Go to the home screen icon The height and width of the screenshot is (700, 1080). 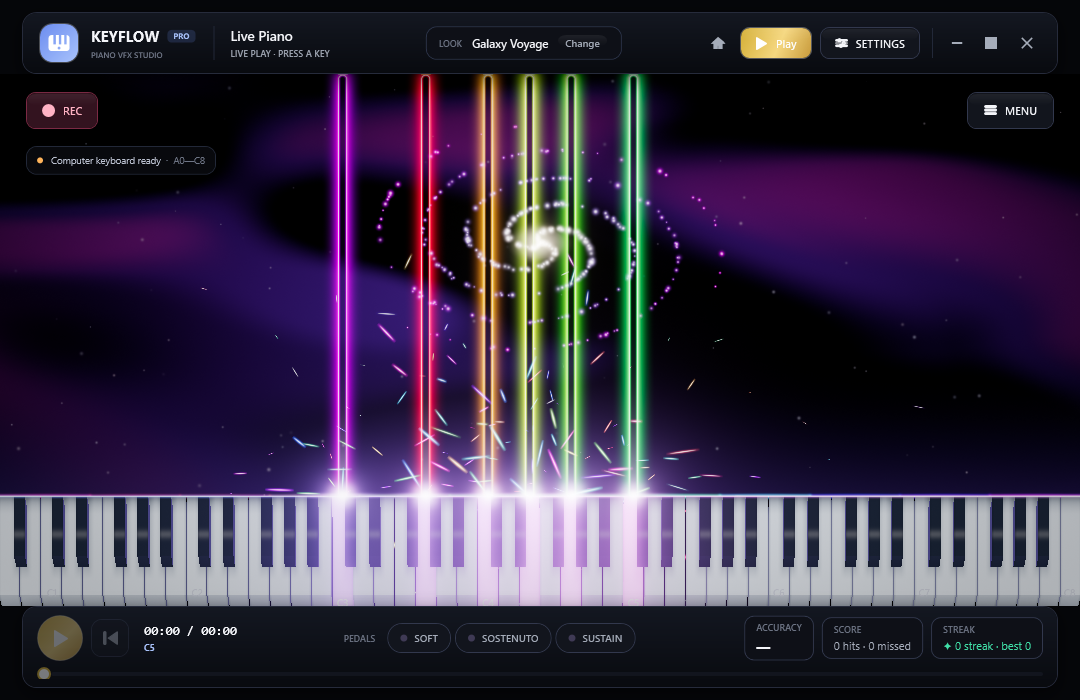tap(718, 43)
